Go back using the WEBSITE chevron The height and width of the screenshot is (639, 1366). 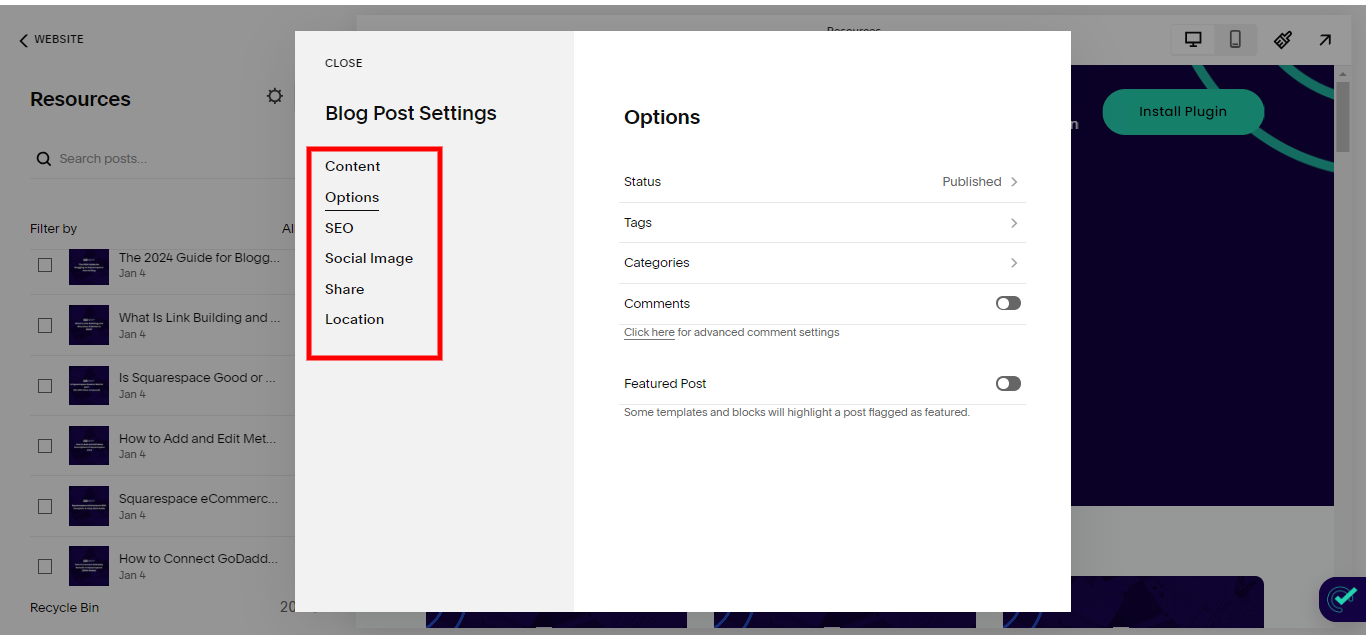tap(22, 39)
